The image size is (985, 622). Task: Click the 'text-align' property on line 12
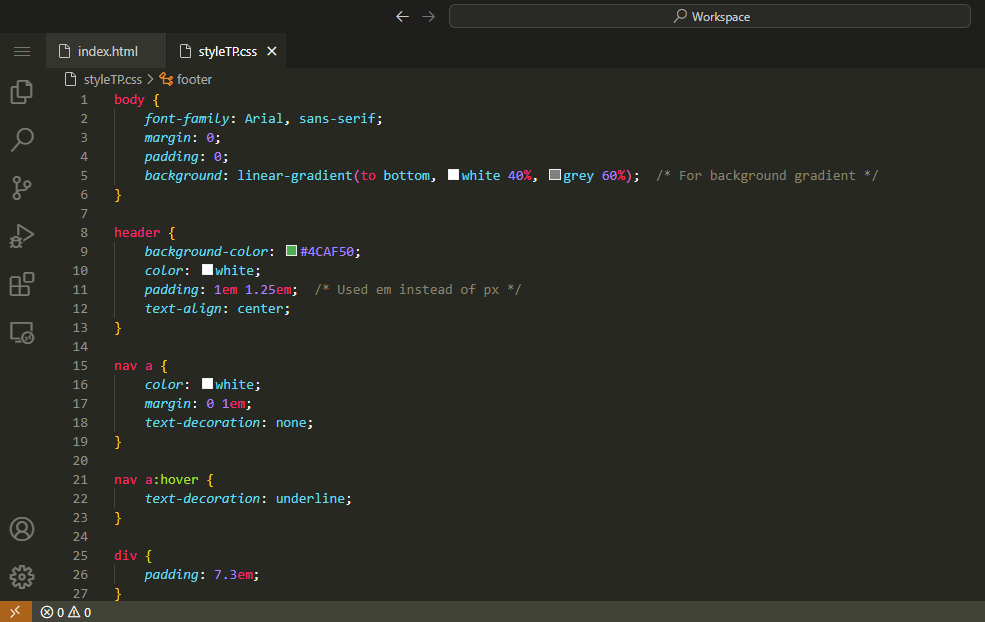coord(183,308)
